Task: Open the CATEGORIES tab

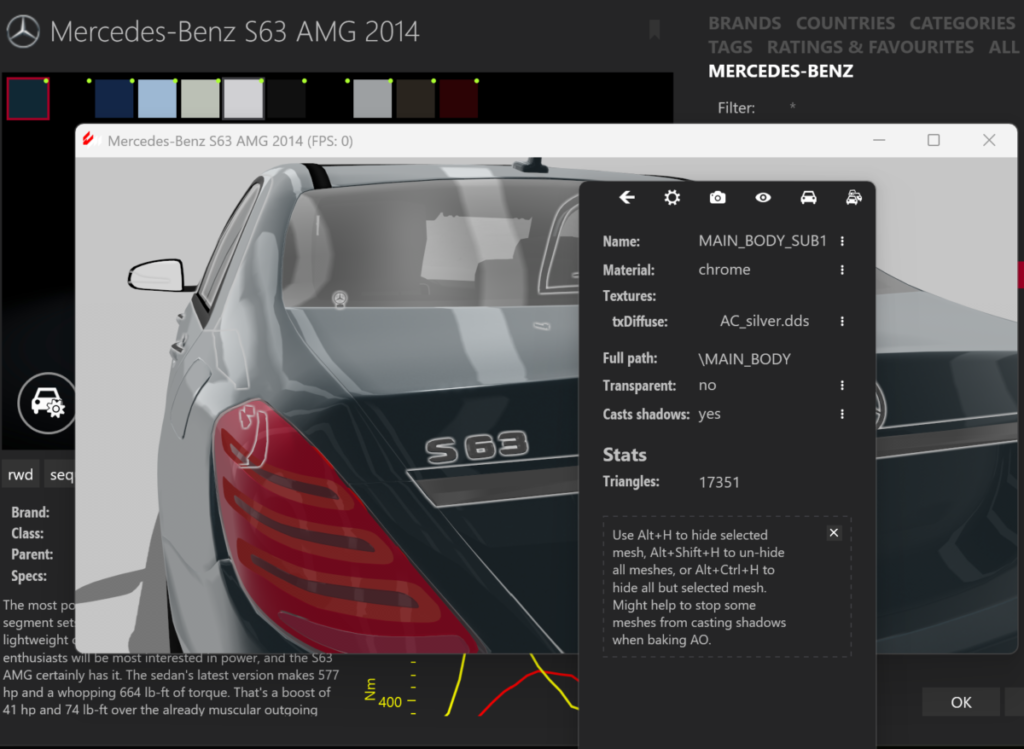Action: [x=962, y=23]
